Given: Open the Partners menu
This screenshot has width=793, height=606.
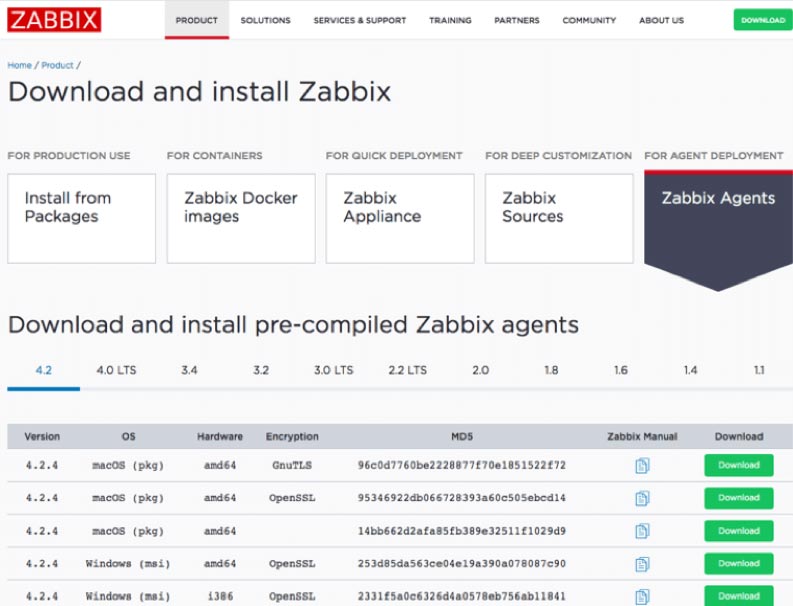Looking at the screenshot, I should pyautogui.click(x=517, y=20).
